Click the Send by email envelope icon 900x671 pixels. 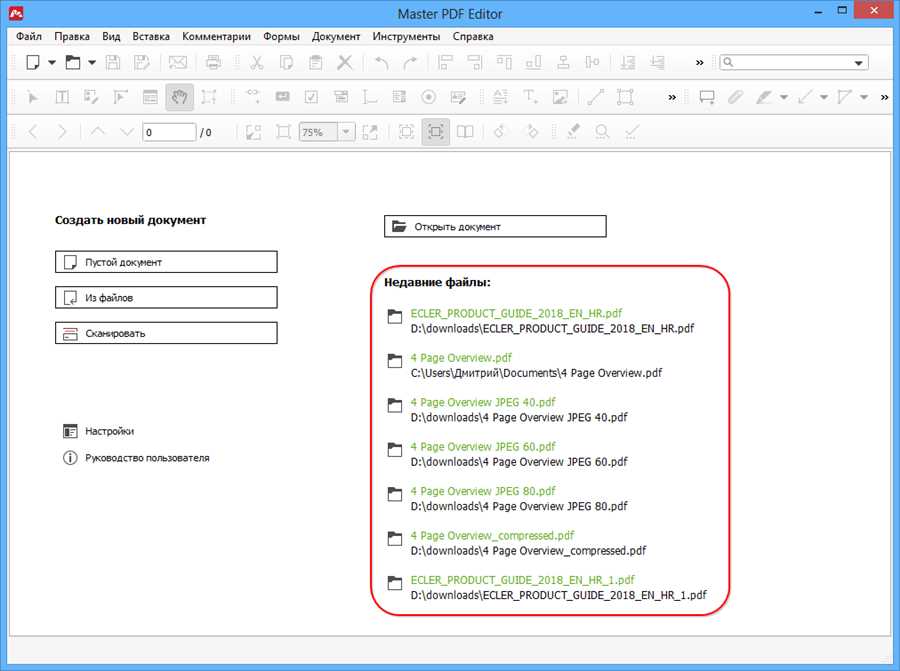click(x=178, y=62)
